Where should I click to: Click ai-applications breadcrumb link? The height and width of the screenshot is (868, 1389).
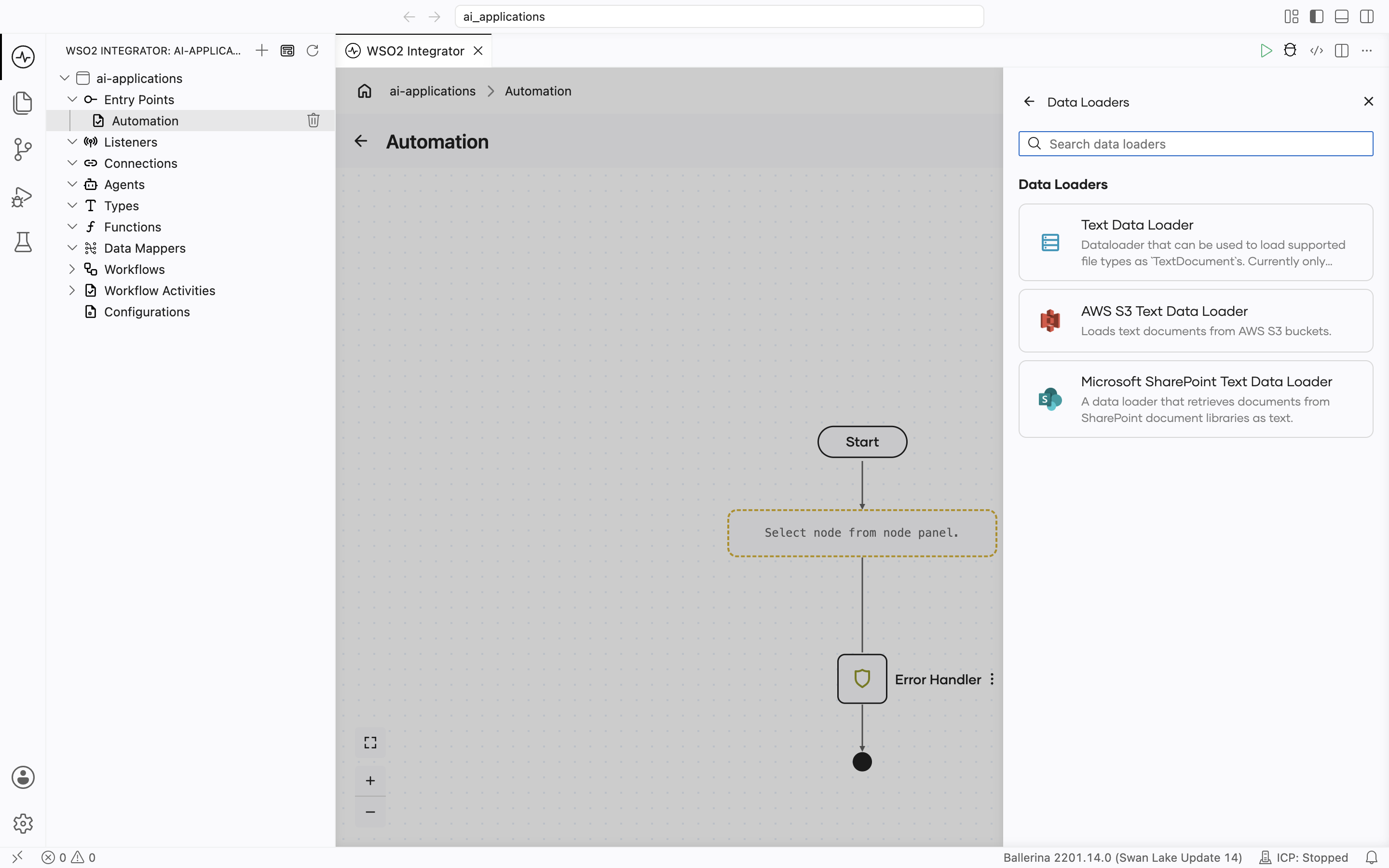click(433, 91)
